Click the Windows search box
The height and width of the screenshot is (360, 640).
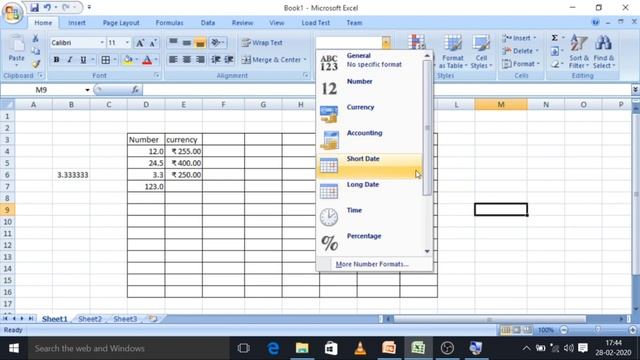tap(128, 348)
